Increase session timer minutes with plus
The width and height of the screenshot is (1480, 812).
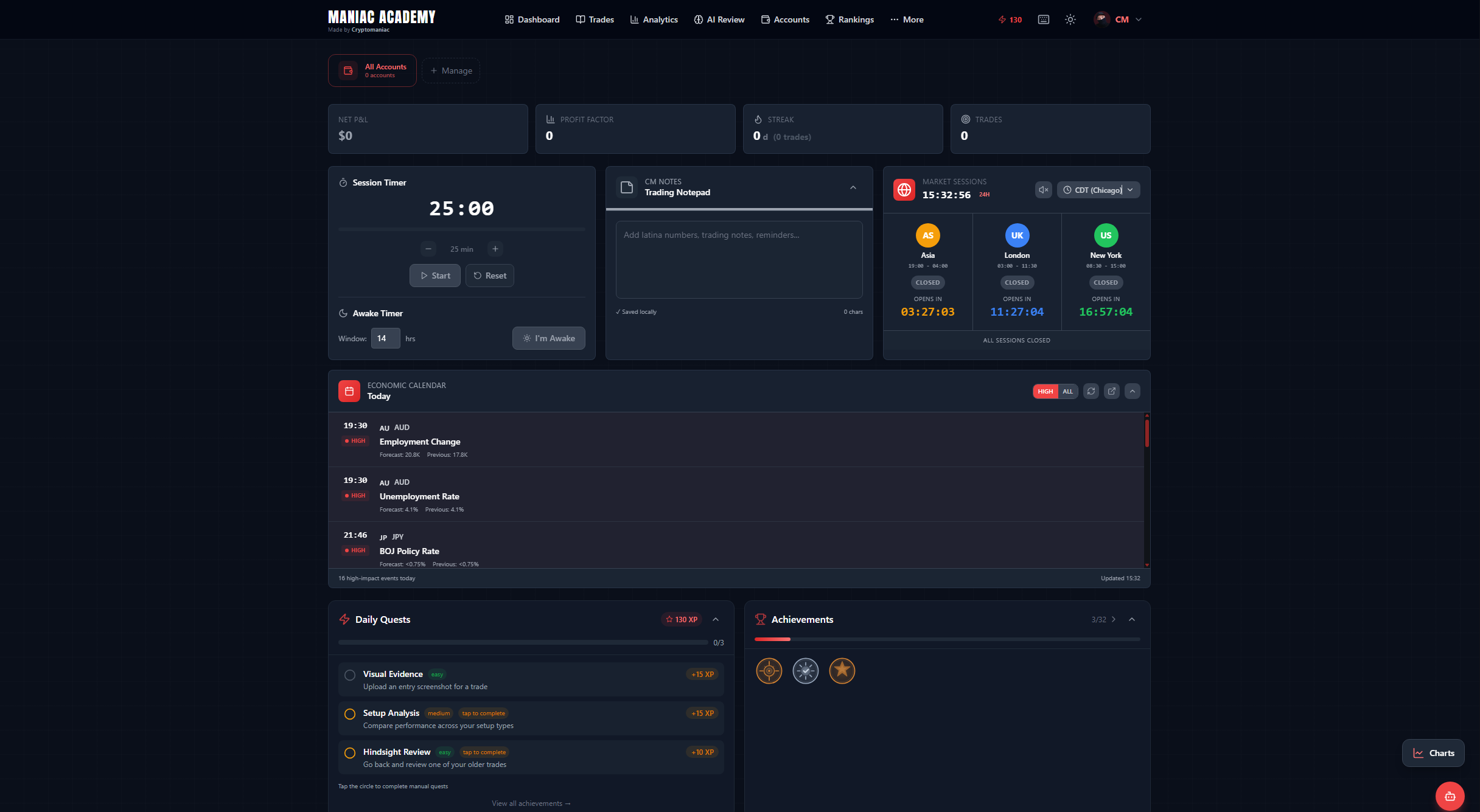pyautogui.click(x=495, y=249)
